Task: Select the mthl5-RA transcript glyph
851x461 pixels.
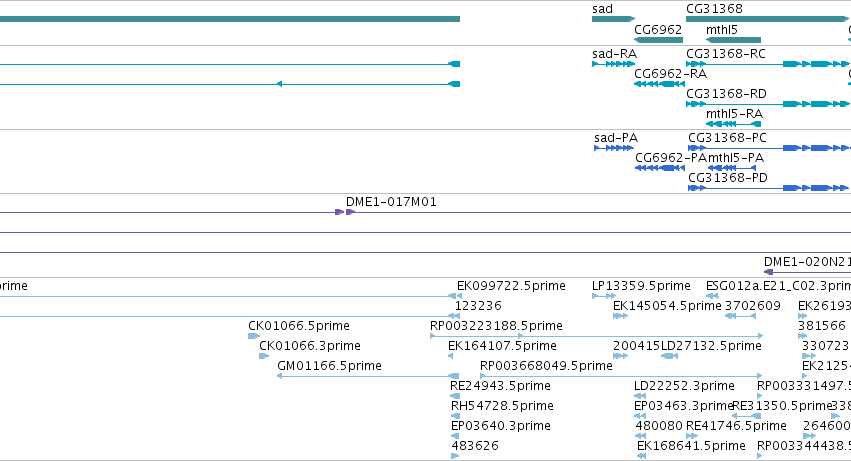Action: pos(733,124)
